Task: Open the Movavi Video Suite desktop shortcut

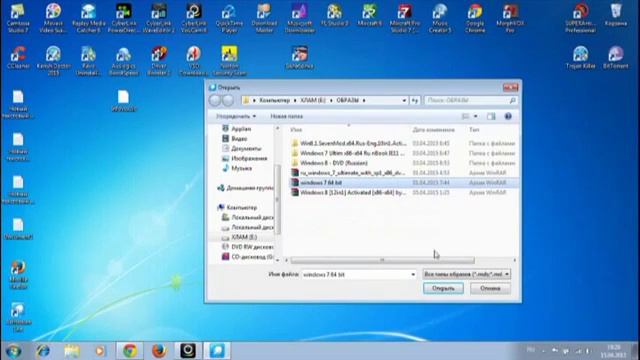Action: (53, 18)
